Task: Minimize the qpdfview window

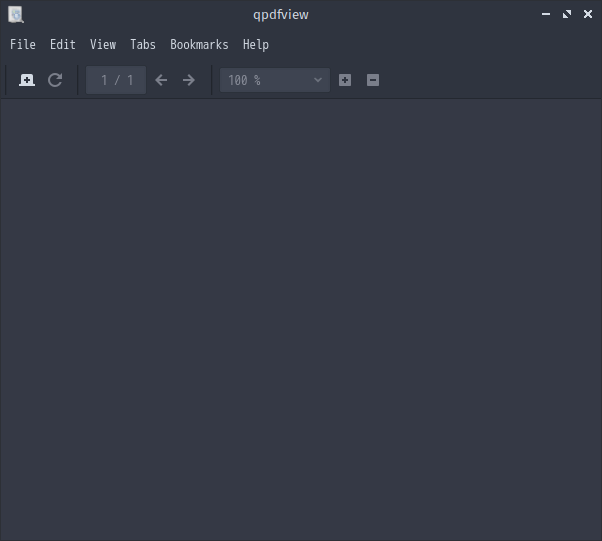Action: point(546,14)
